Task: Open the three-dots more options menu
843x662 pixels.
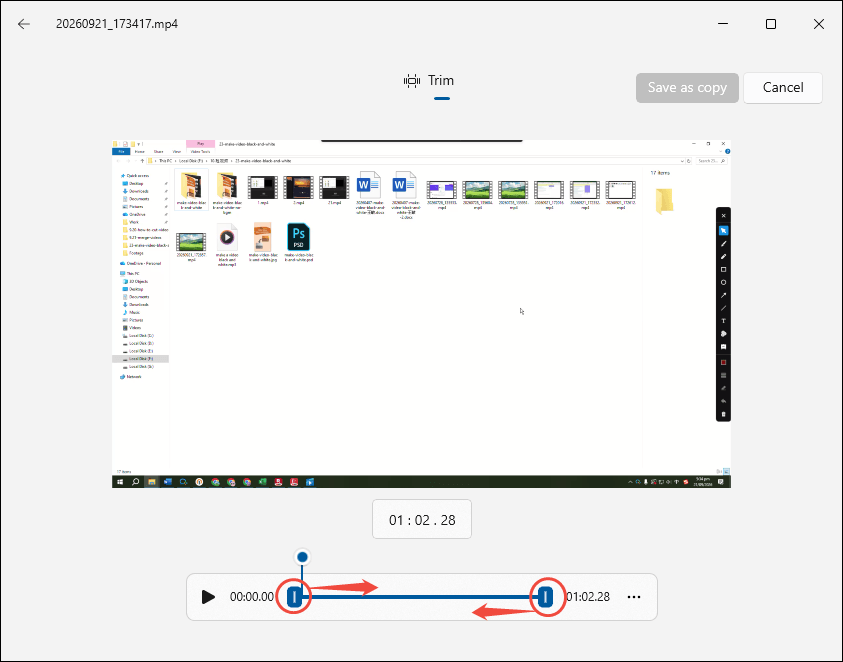Action: (634, 597)
